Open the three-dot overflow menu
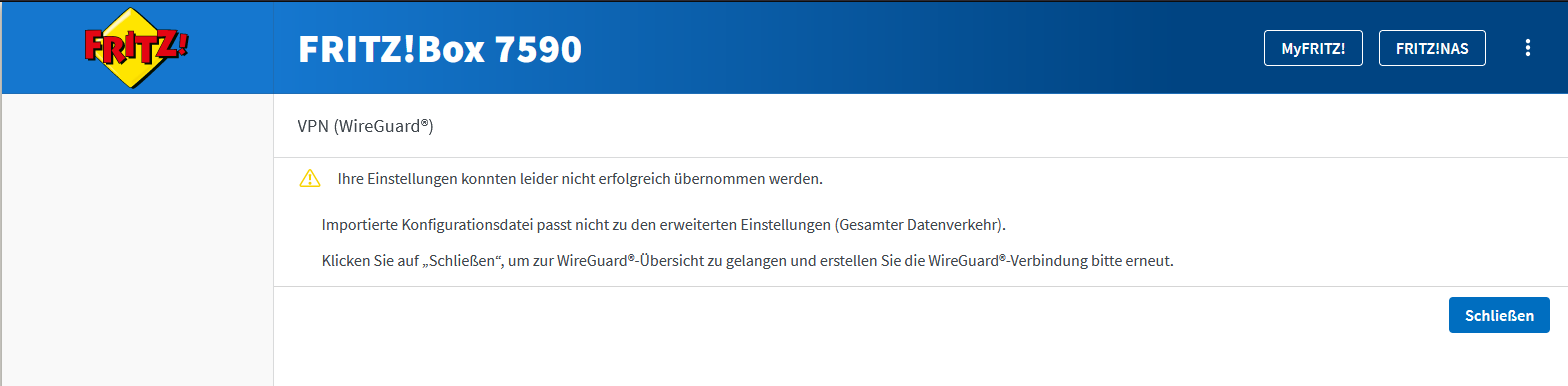 click(1527, 47)
